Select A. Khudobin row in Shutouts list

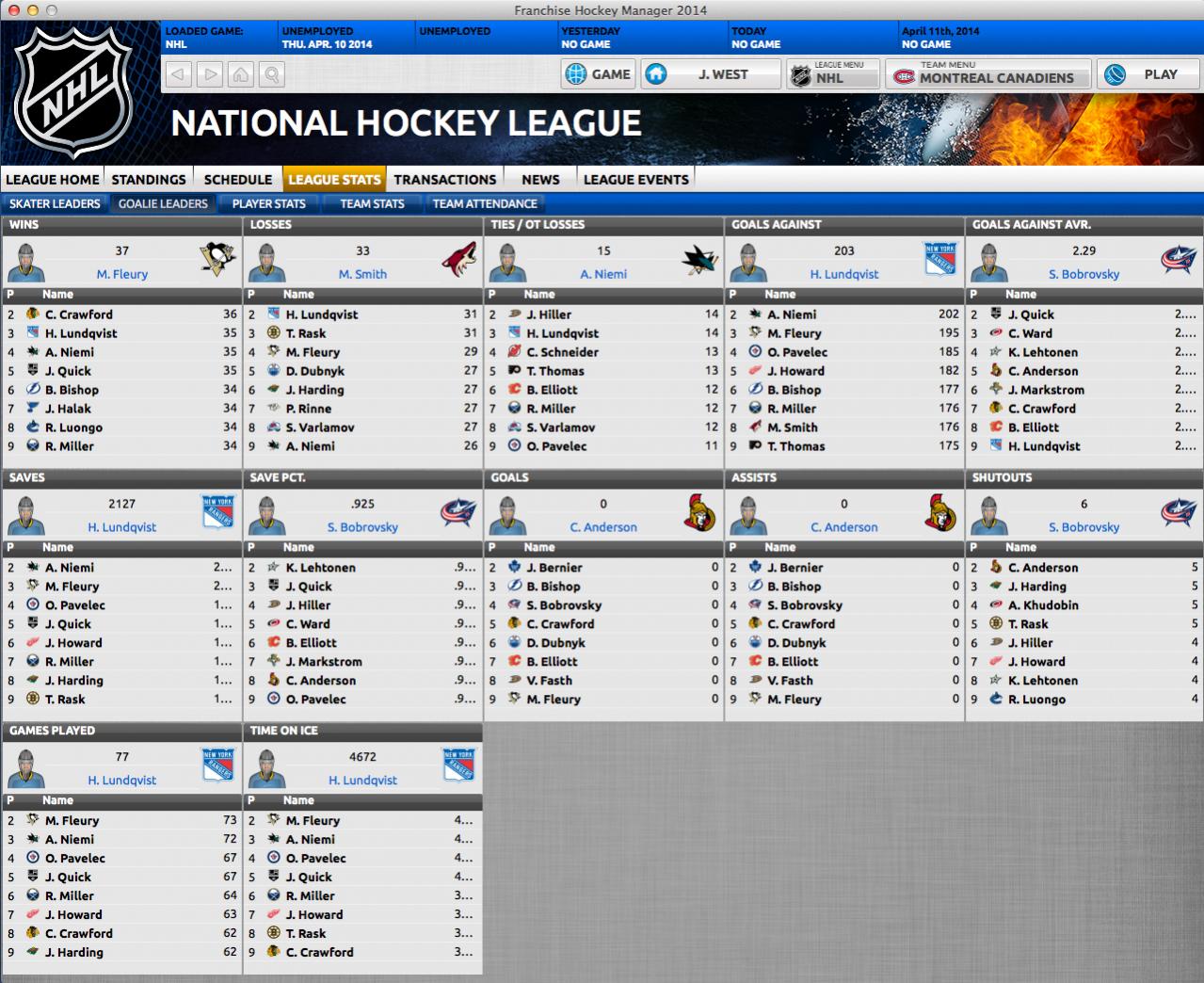(1084, 605)
